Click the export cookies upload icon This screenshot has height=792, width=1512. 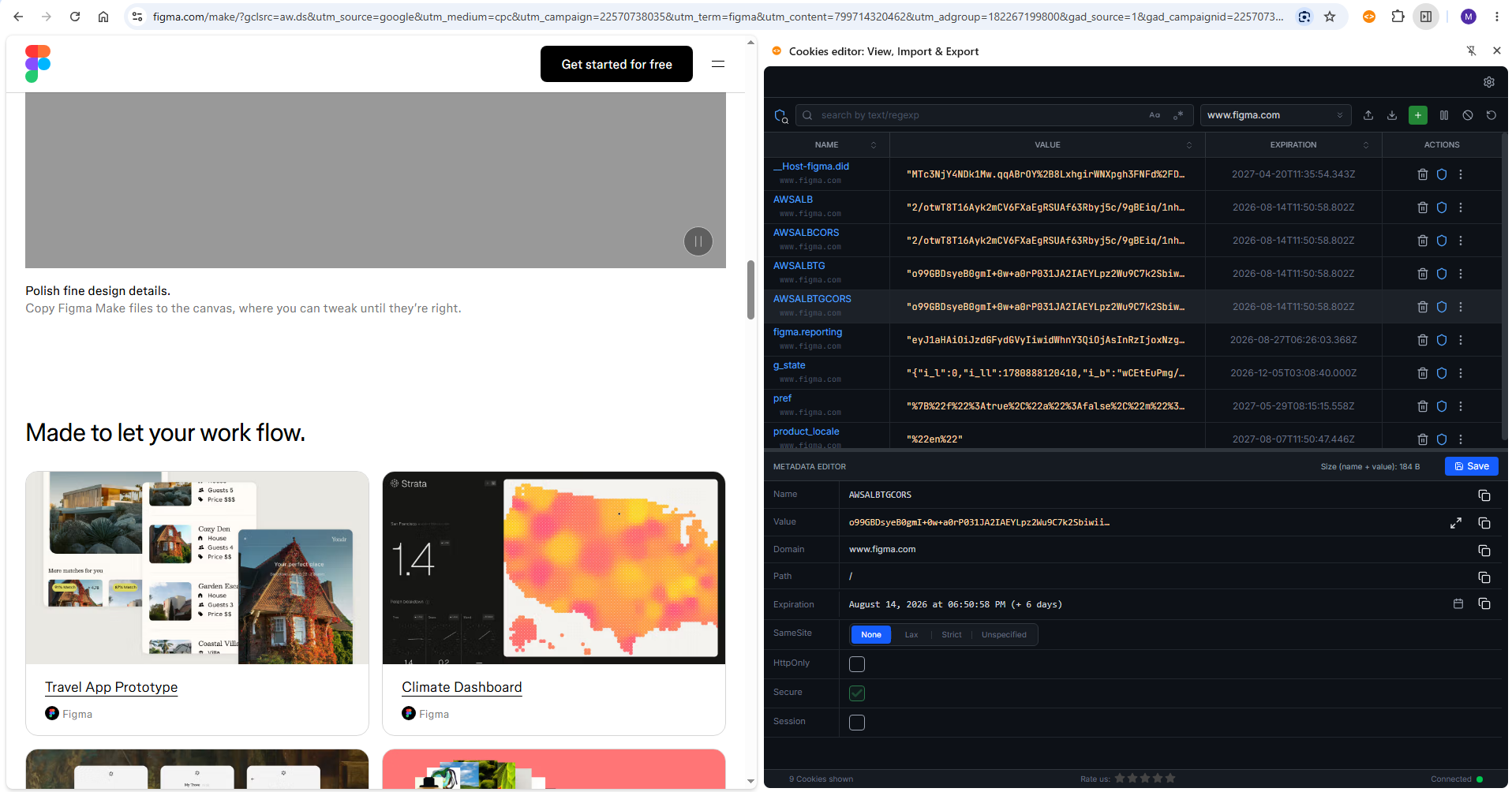[1368, 115]
